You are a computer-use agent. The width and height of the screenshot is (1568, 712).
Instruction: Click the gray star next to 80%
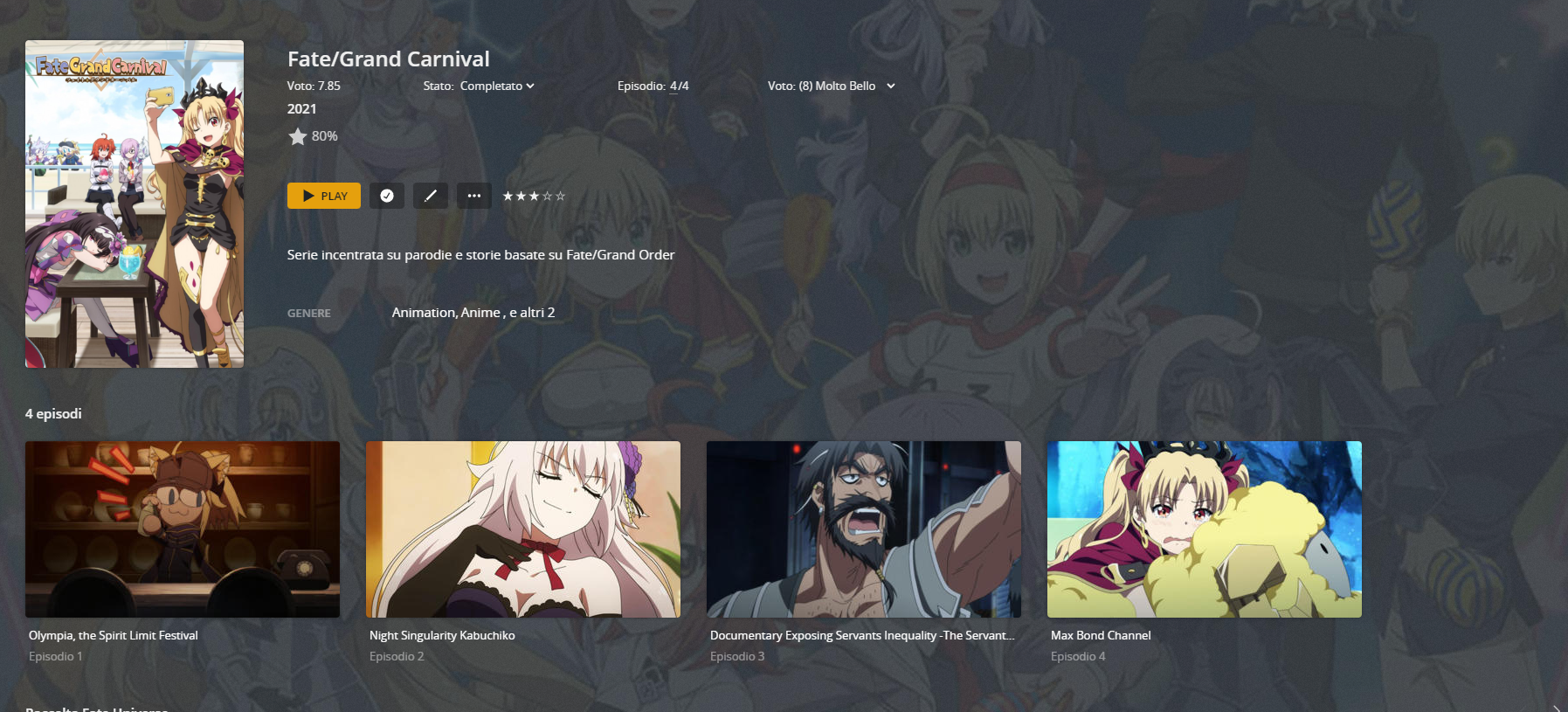click(298, 136)
